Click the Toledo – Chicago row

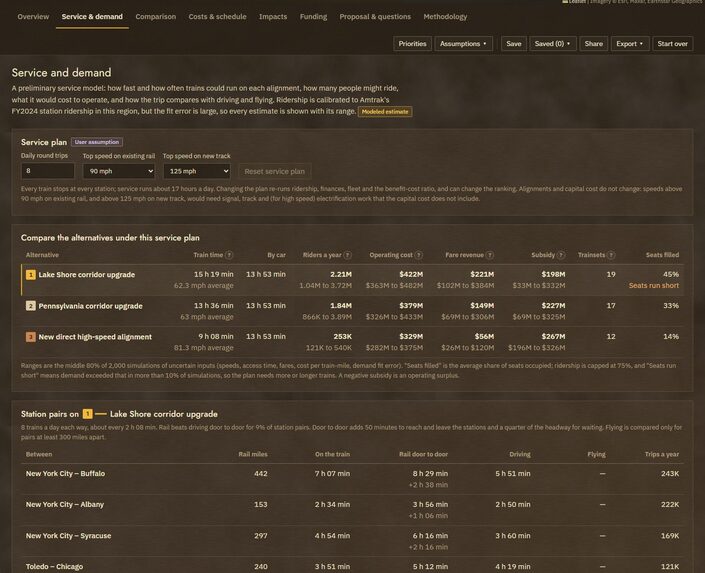pyautogui.click(x=352, y=566)
